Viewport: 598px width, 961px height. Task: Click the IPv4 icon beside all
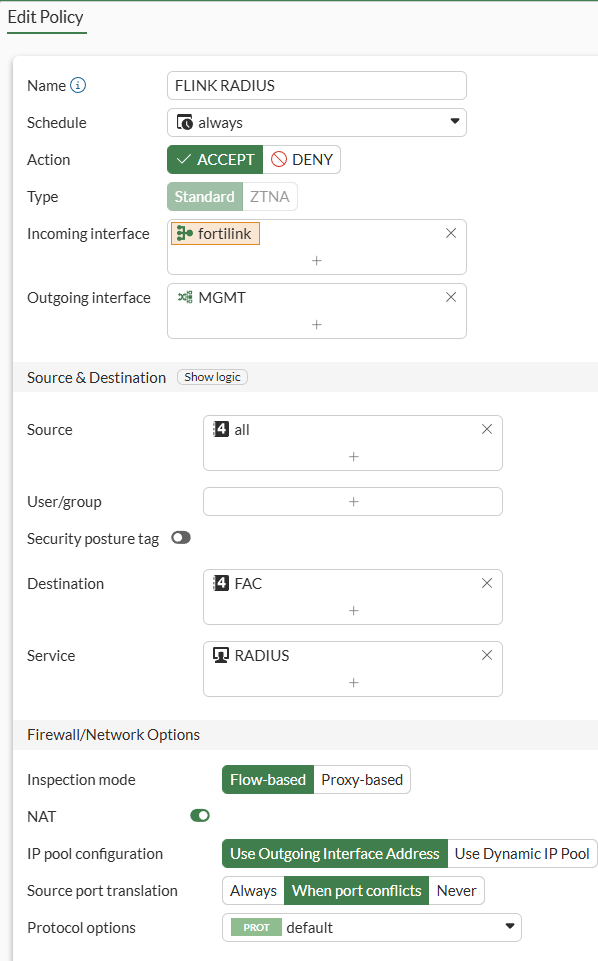221,429
